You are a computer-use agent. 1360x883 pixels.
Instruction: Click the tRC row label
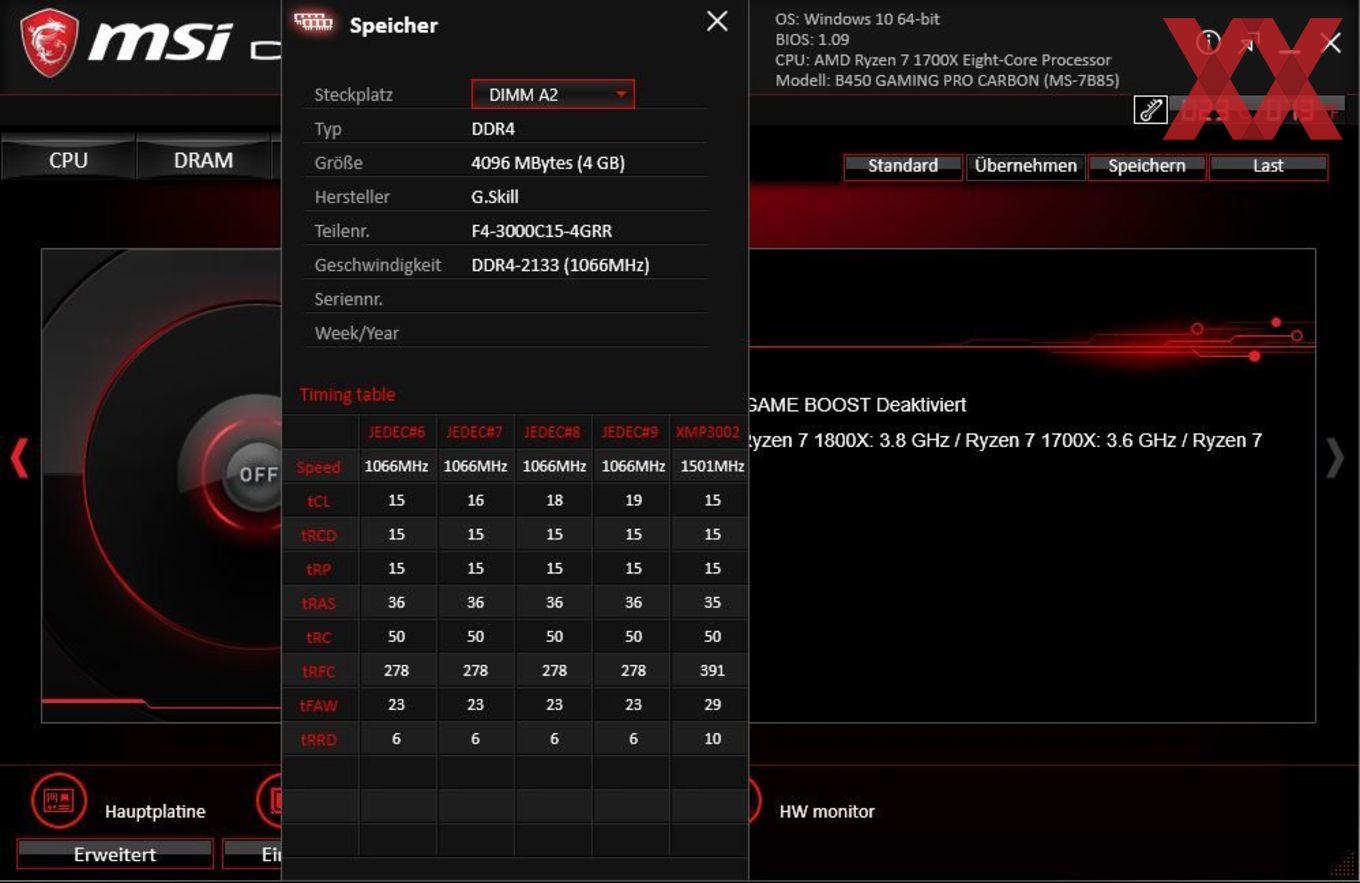[x=319, y=637]
